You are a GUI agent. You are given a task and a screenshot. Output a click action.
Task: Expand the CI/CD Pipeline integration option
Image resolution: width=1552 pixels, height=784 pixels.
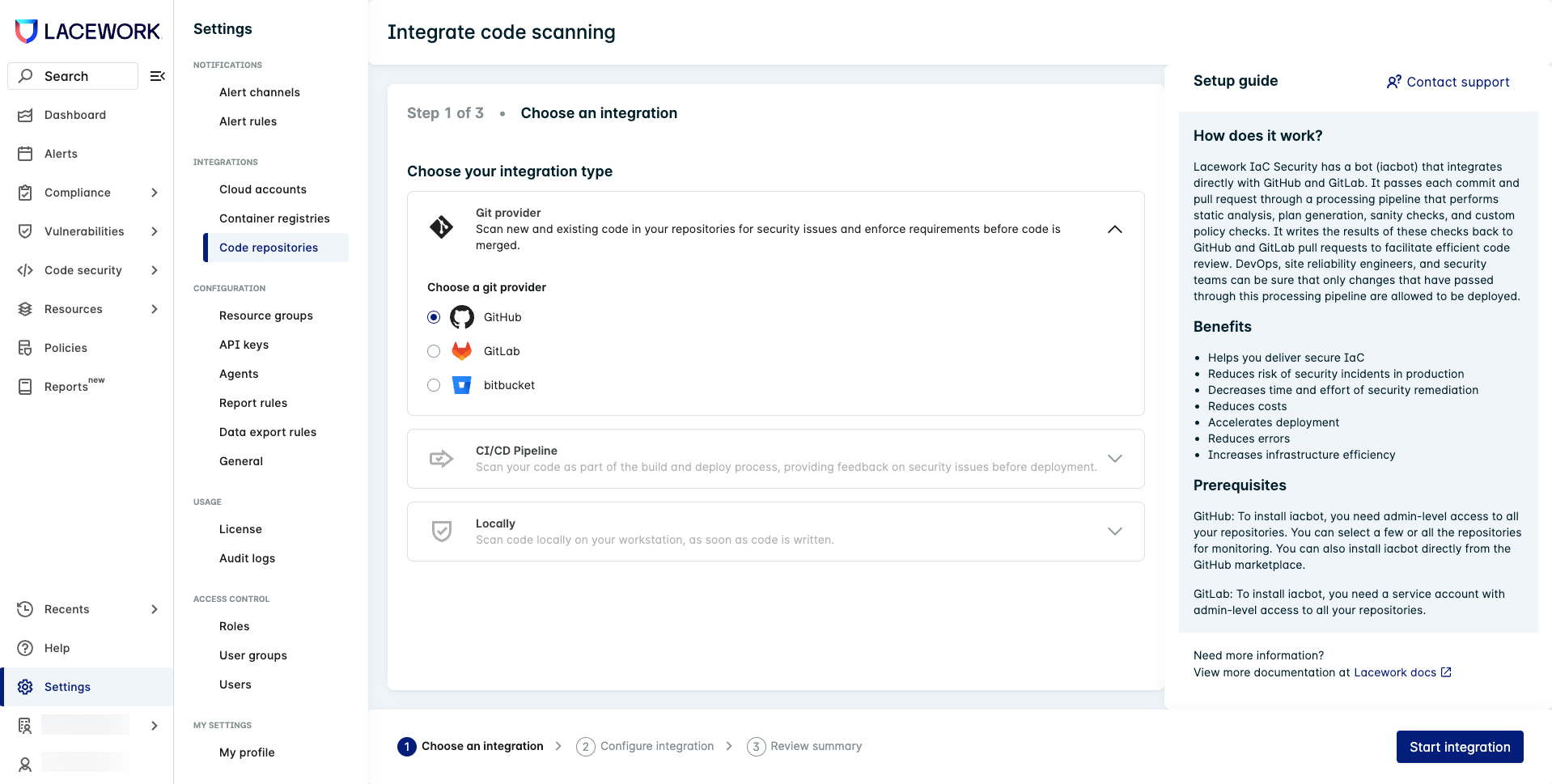pos(1115,458)
